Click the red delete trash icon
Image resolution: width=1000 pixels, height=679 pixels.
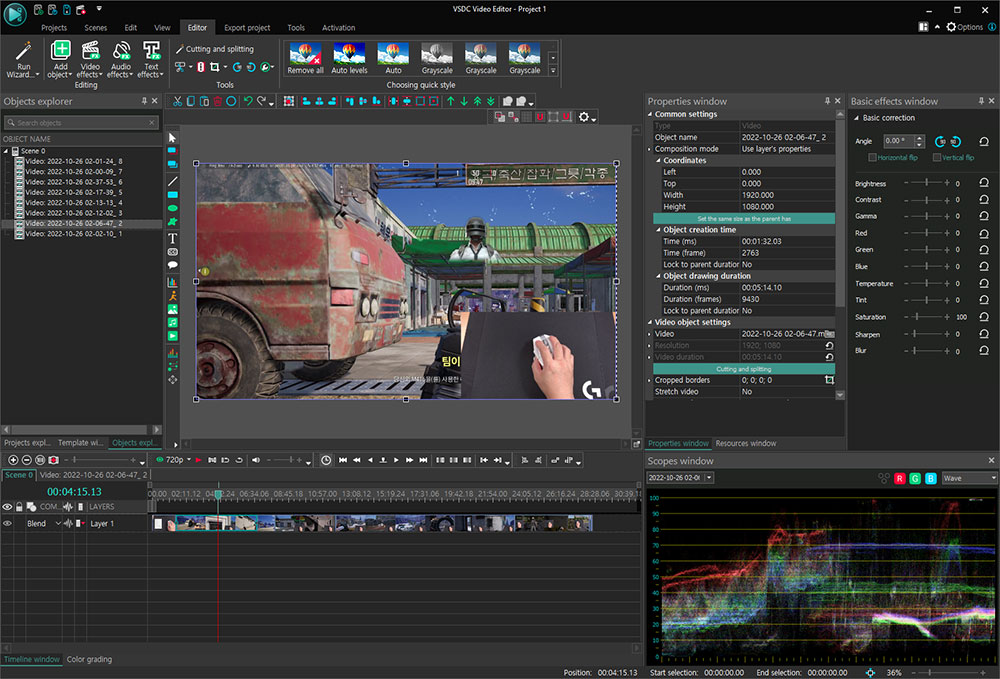[x=217, y=101]
